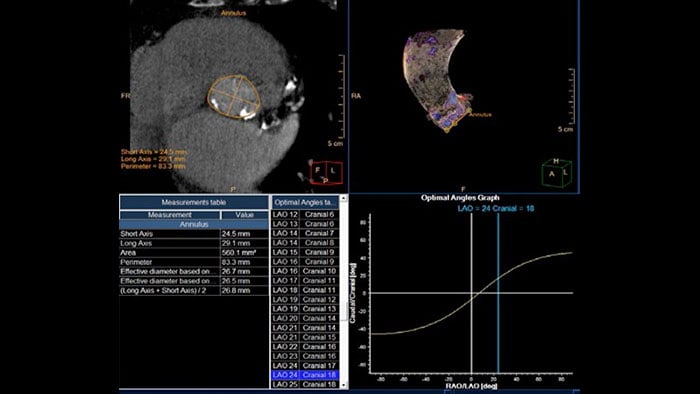700x394 pixels.
Task: Click the 3D aortic root rendering
Action: 435,79
